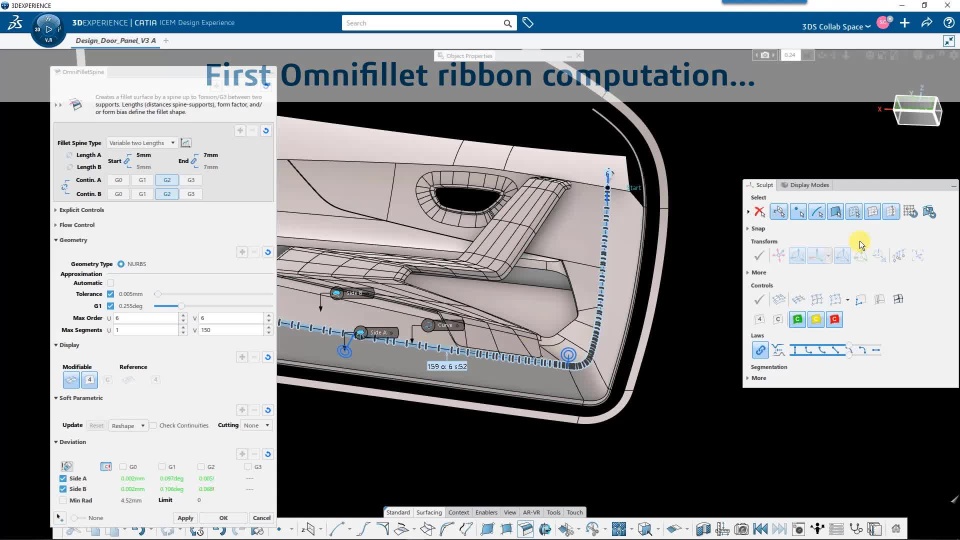Open the Enablers toolbar tab
960x540 pixels.
click(486, 512)
